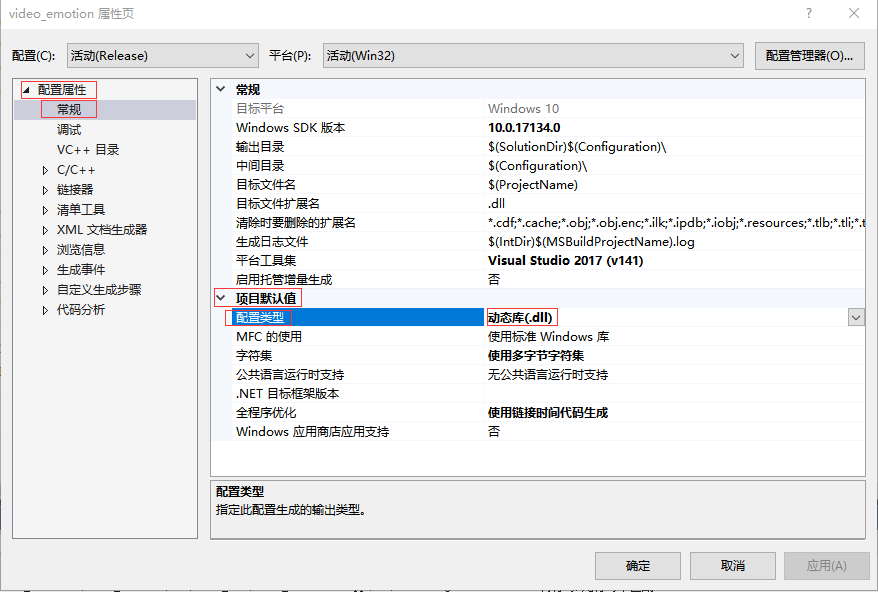This screenshot has height=592, width=878.
Task: Expand the 生成事件 tree node
Action: coord(45,271)
